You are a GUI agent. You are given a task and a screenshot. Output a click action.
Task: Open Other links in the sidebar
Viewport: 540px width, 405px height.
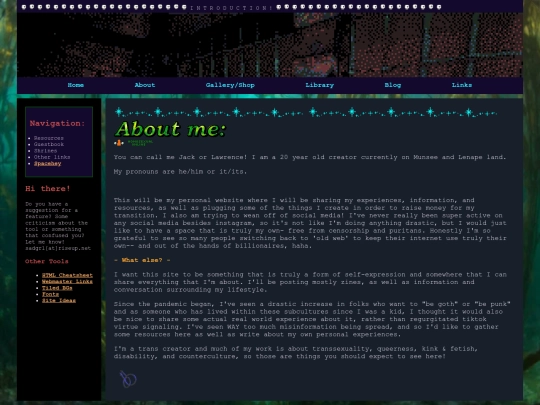point(52,157)
